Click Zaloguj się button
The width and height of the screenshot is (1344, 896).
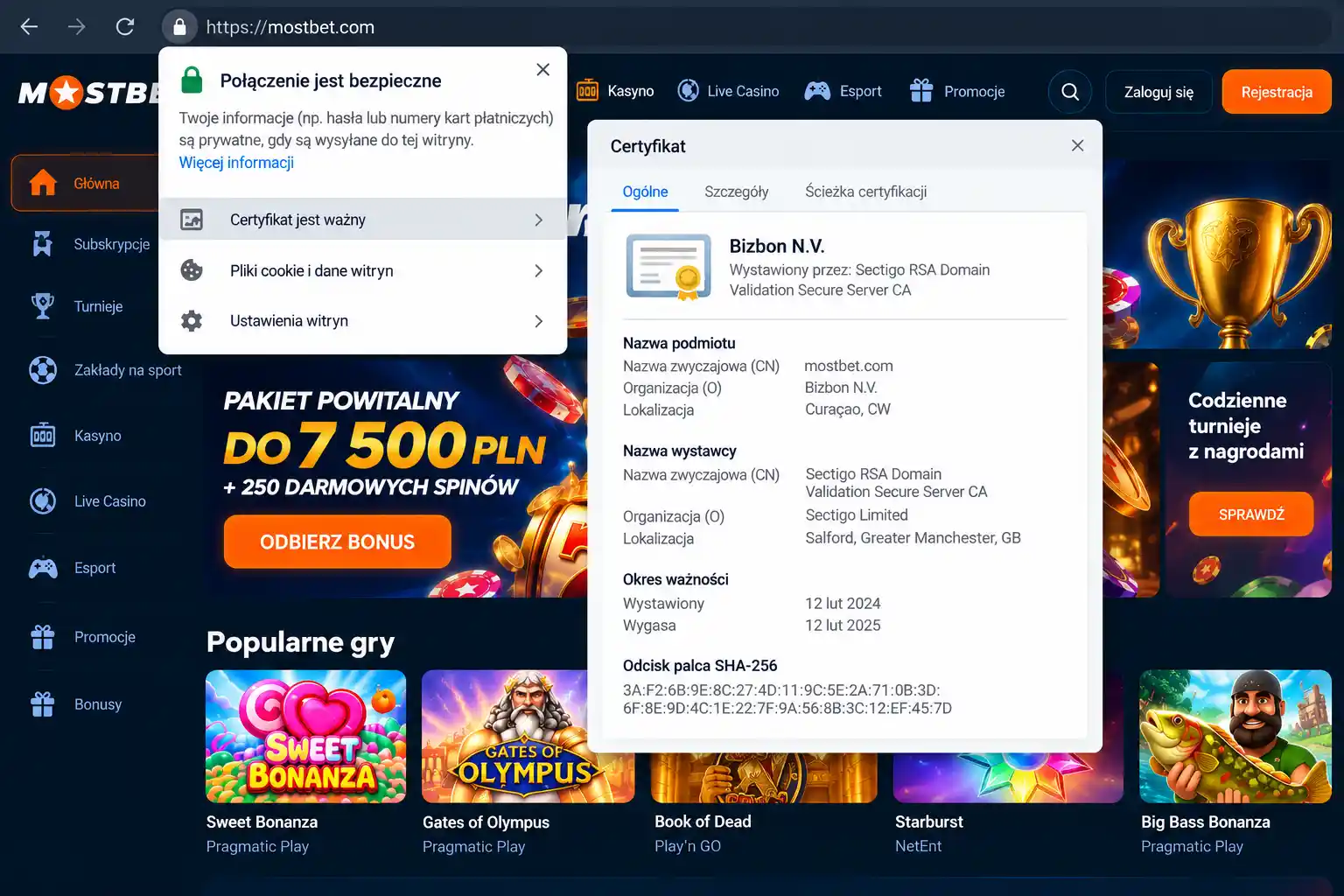point(1158,92)
